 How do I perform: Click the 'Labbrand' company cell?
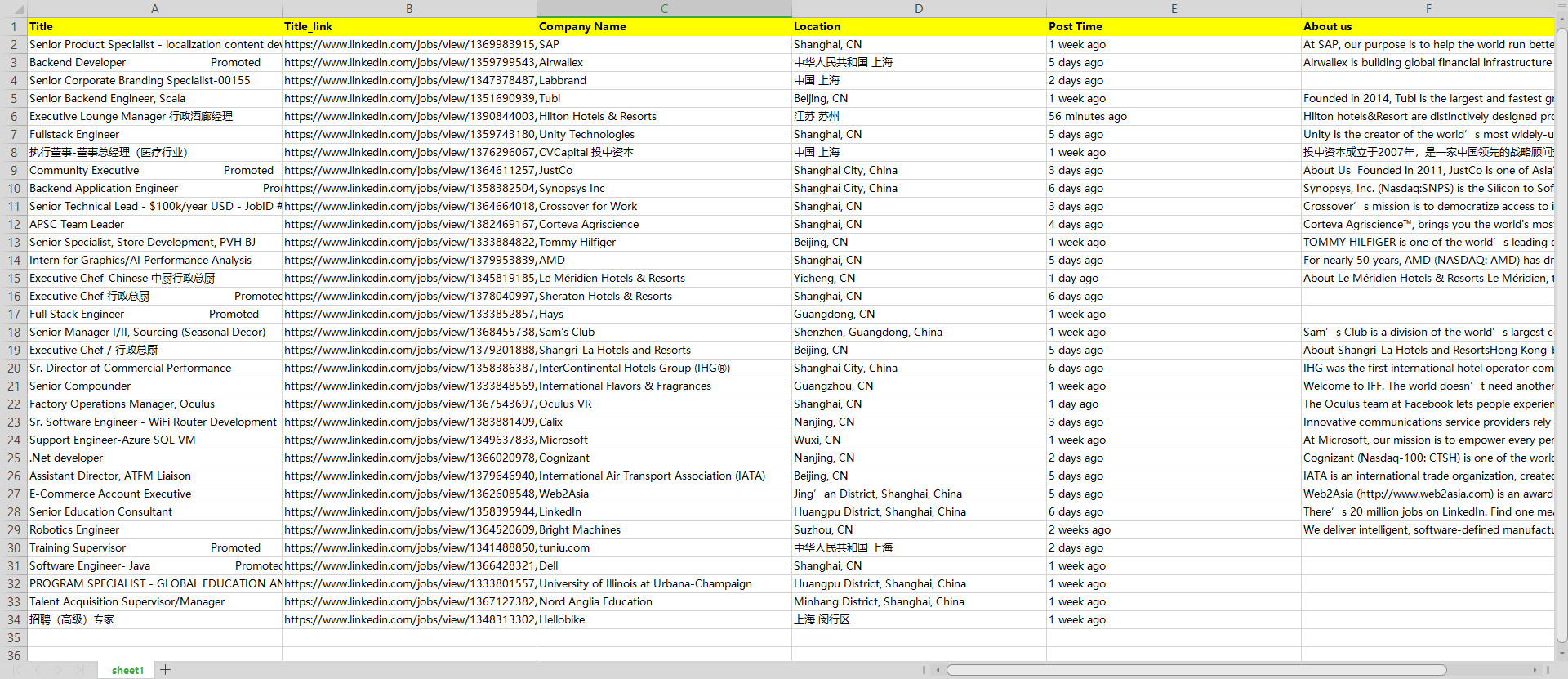(664, 80)
